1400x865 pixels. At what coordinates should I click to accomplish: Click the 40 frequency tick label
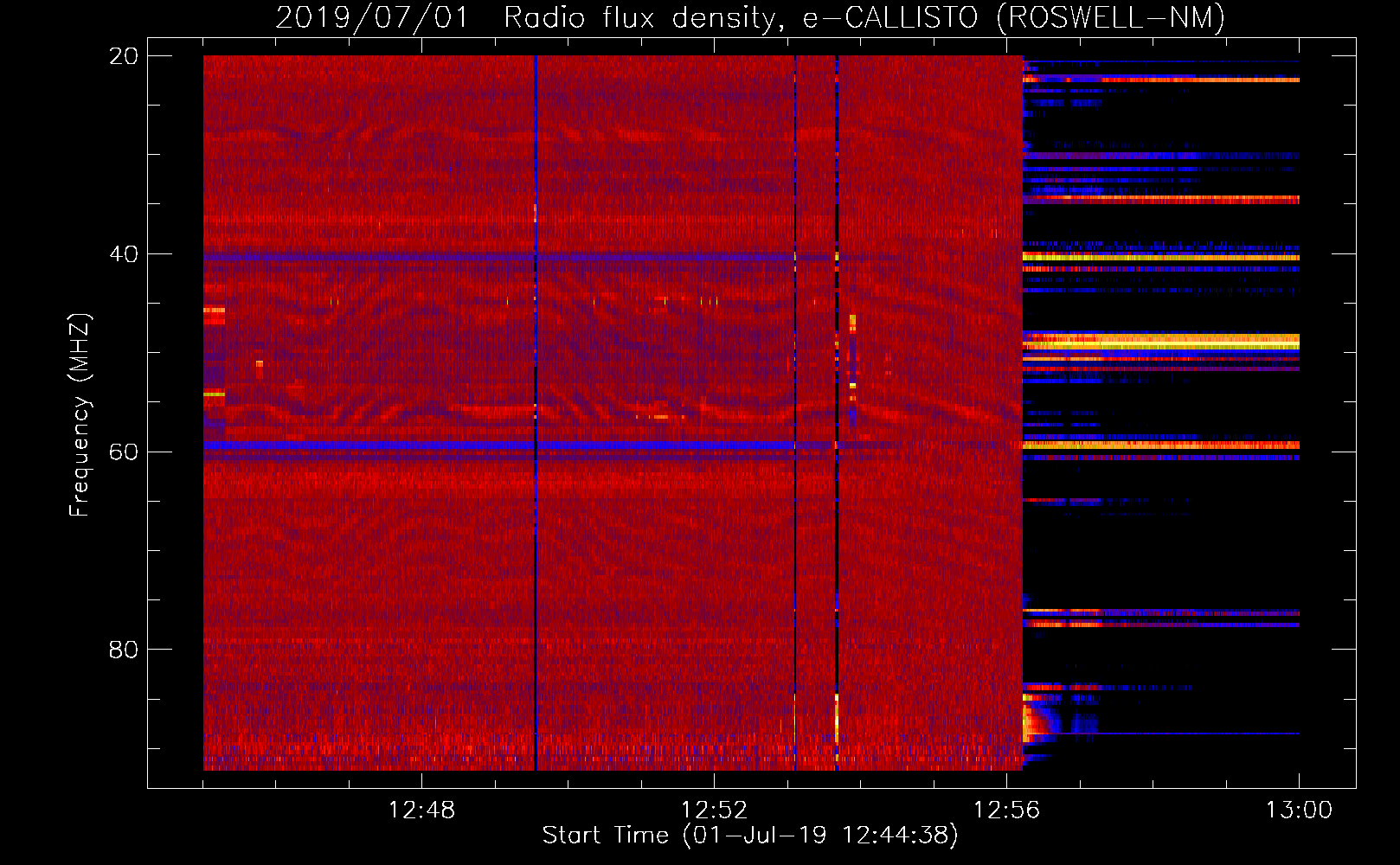(123, 254)
